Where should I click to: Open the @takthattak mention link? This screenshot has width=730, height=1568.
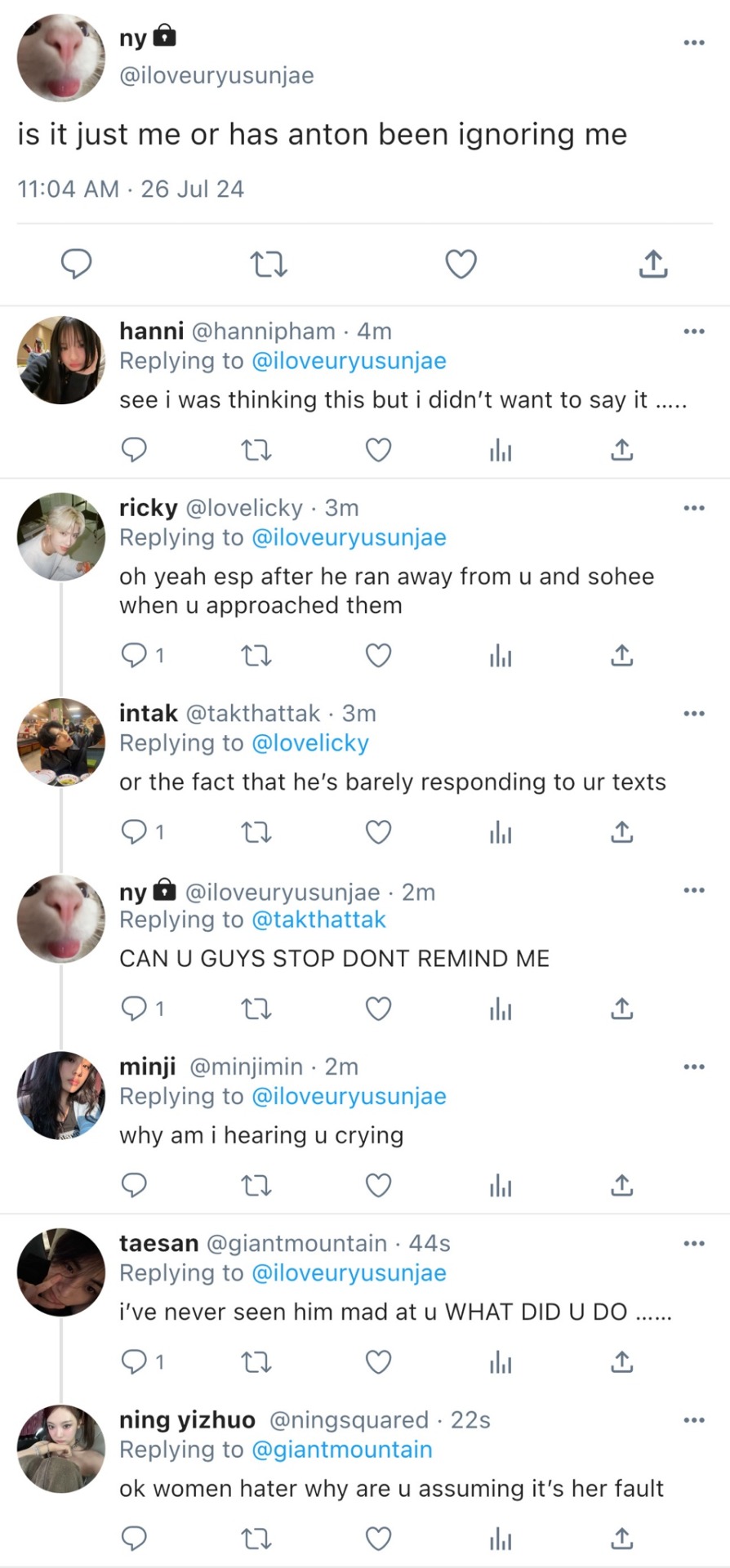pyautogui.click(x=318, y=920)
